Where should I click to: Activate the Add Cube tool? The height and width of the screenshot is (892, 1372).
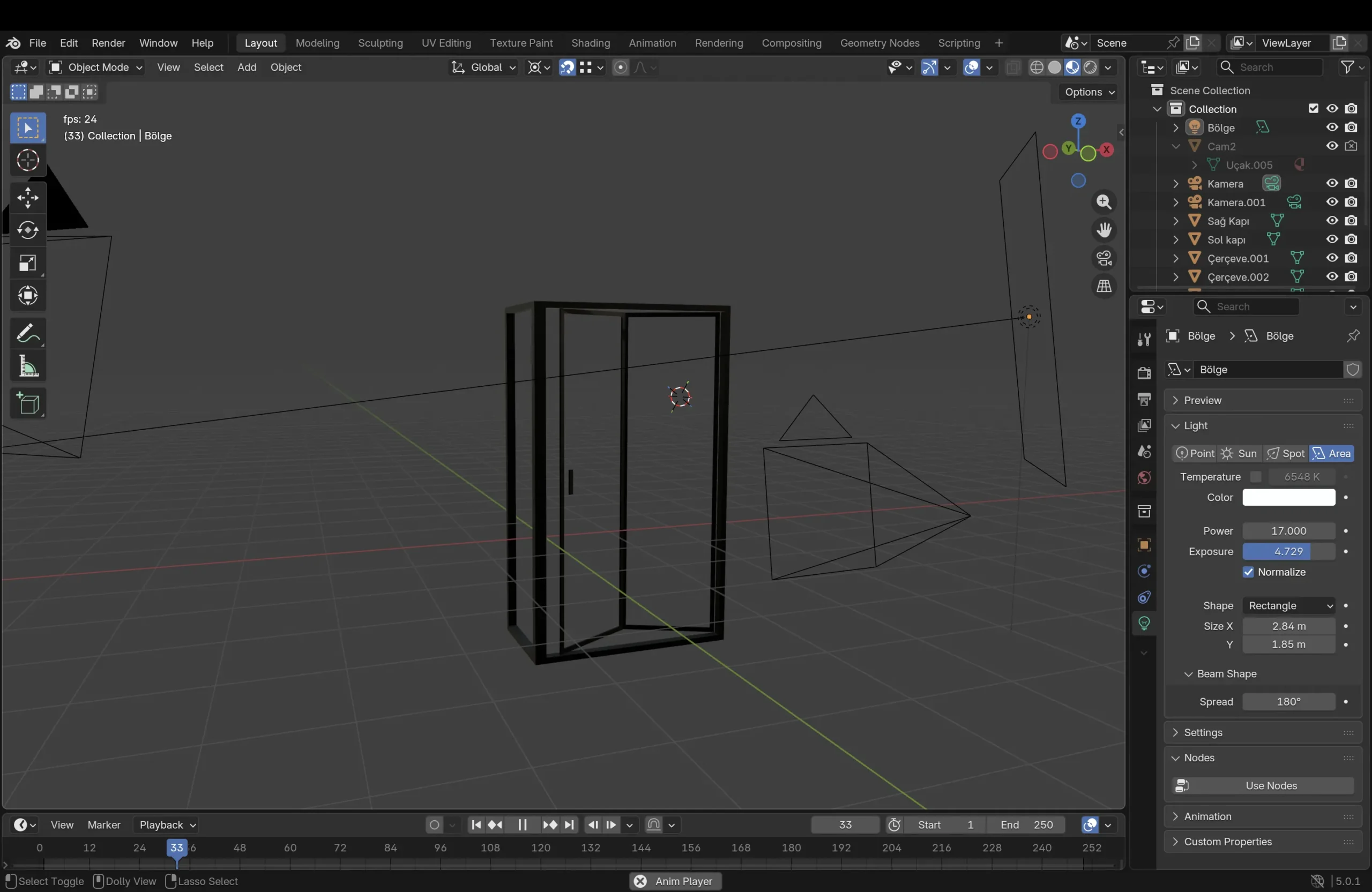[28, 403]
